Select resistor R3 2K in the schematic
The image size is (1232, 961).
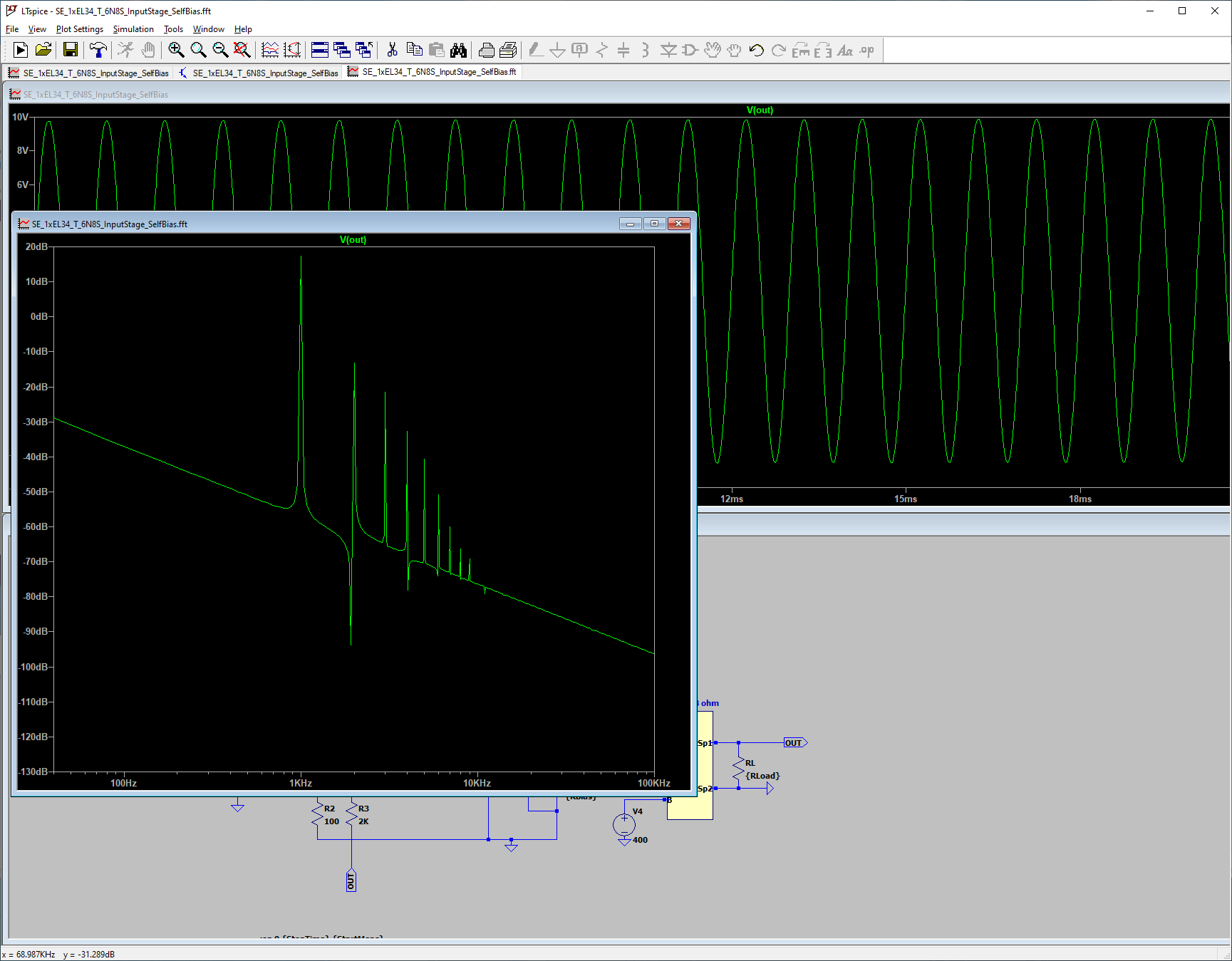(352, 814)
